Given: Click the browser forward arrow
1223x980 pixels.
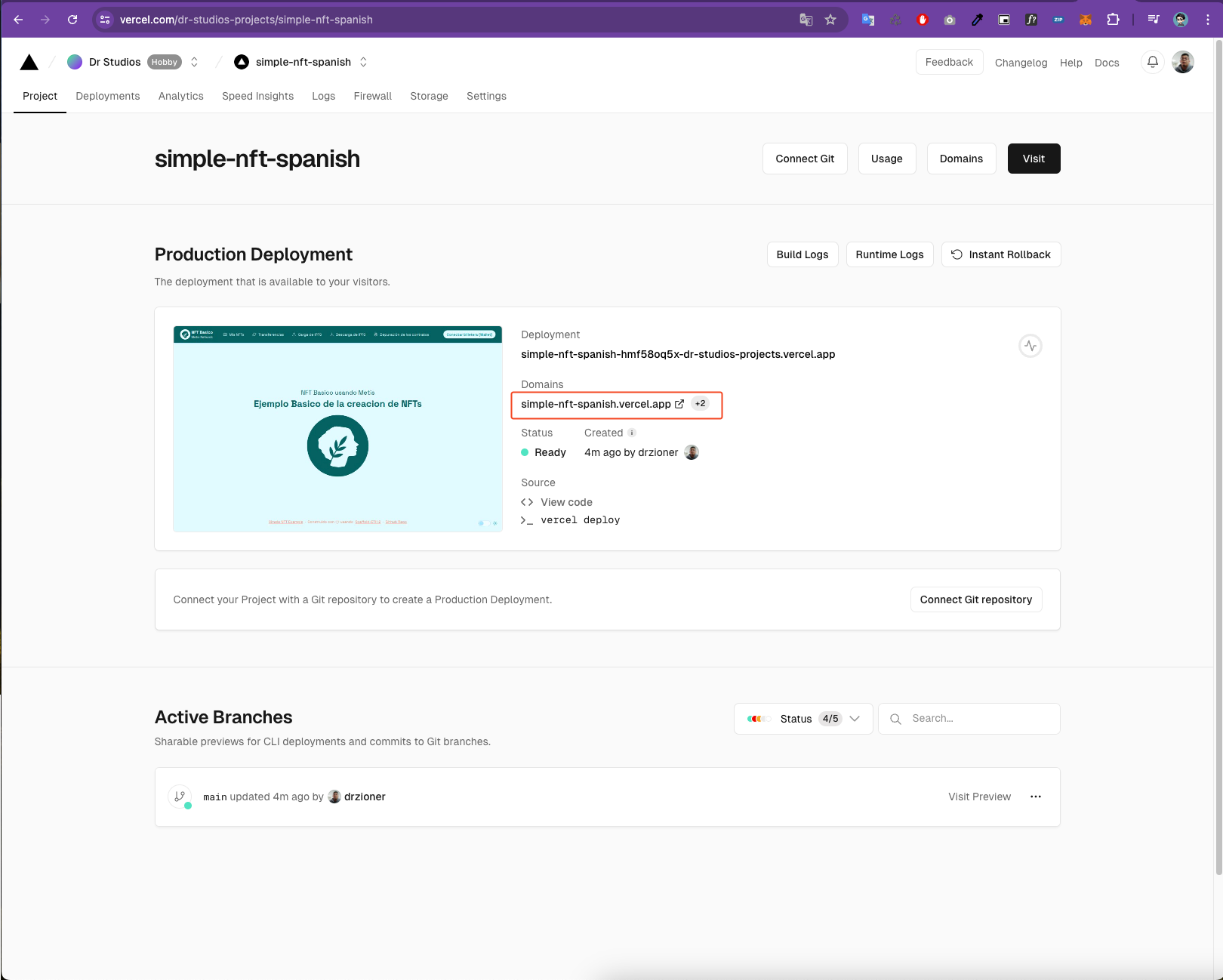Looking at the screenshot, I should point(45,20).
